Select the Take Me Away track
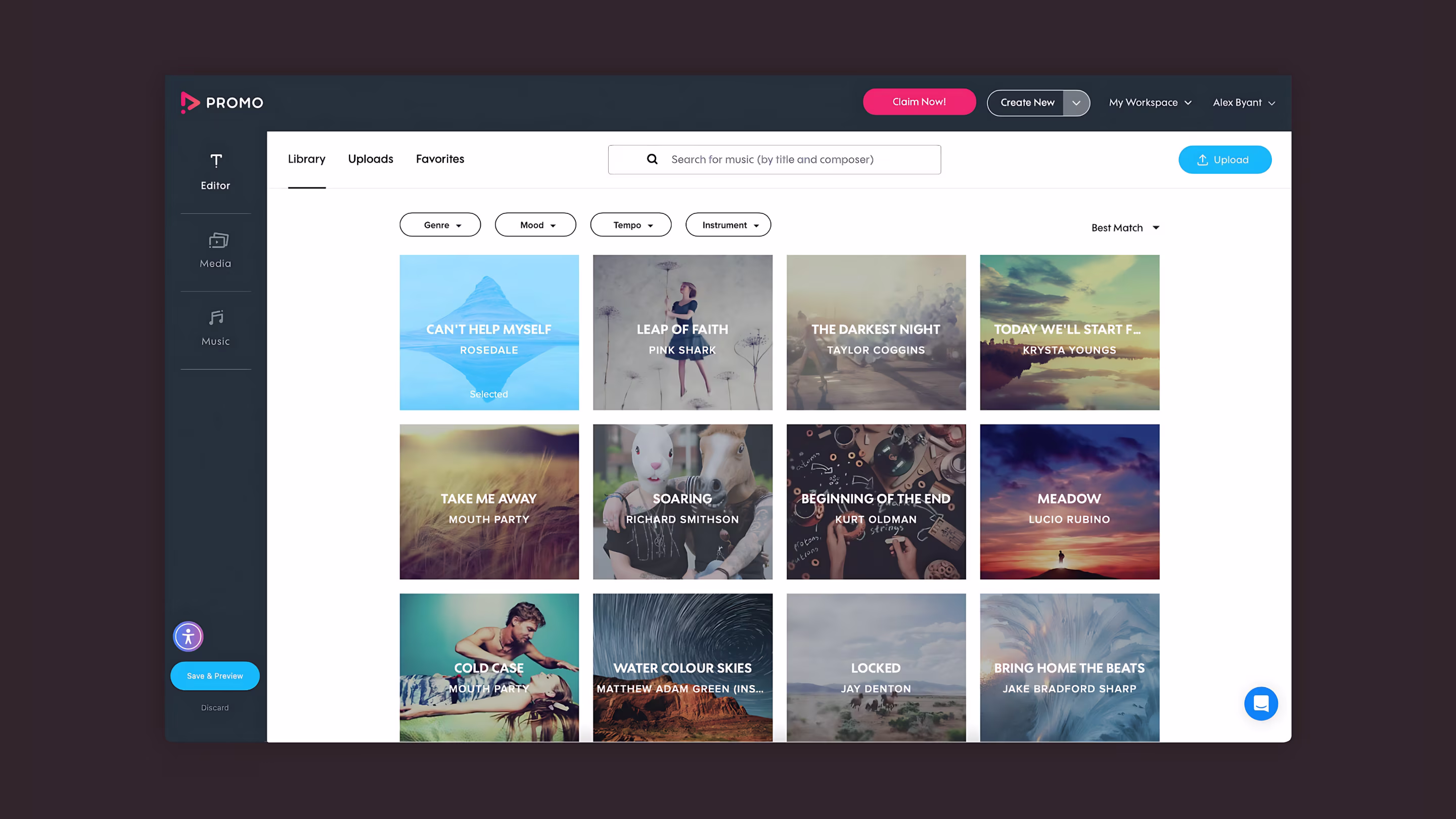1456x819 pixels. click(x=489, y=502)
